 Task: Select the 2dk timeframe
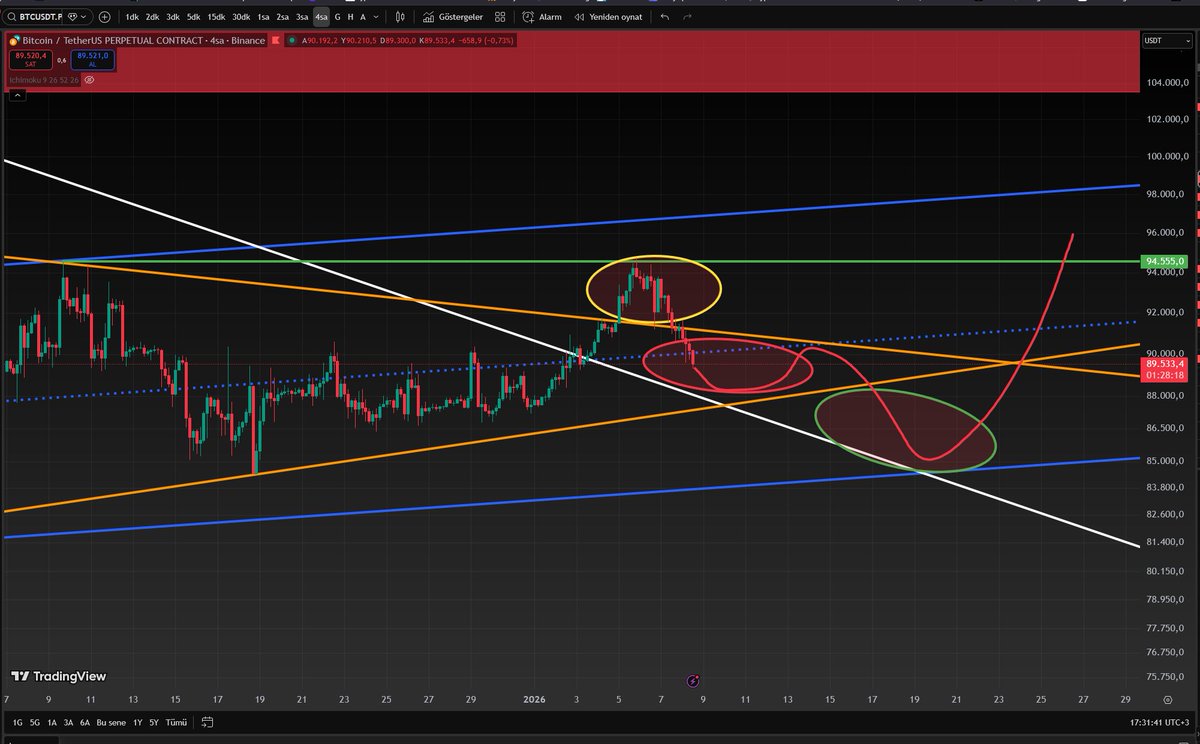pos(152,17)
